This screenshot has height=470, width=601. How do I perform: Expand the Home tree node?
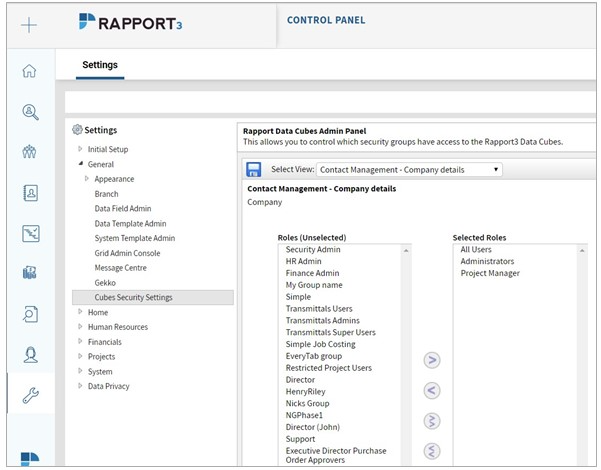(x=80, y=312)
